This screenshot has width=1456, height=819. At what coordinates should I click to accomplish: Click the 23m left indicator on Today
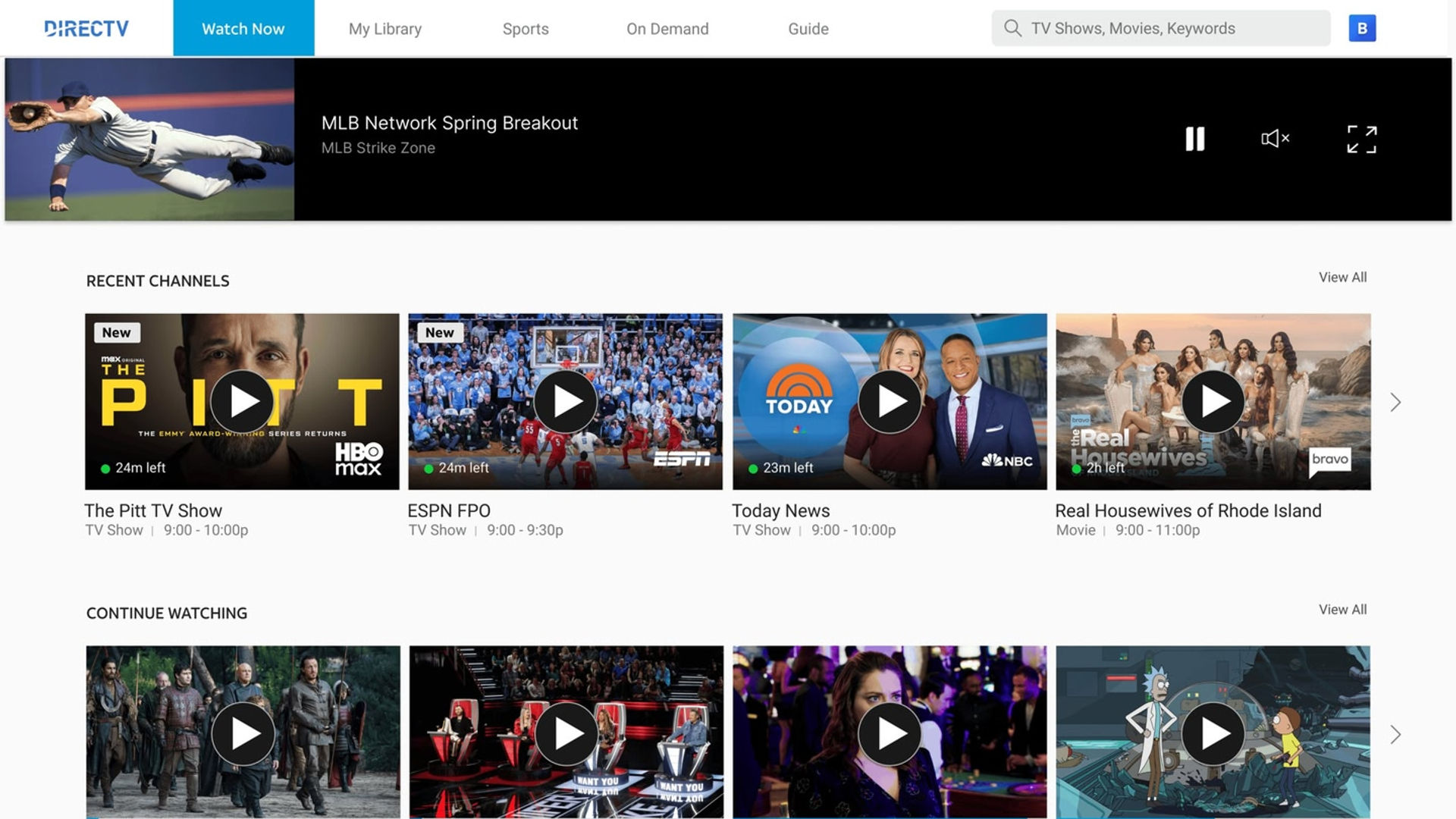(781, 468)
